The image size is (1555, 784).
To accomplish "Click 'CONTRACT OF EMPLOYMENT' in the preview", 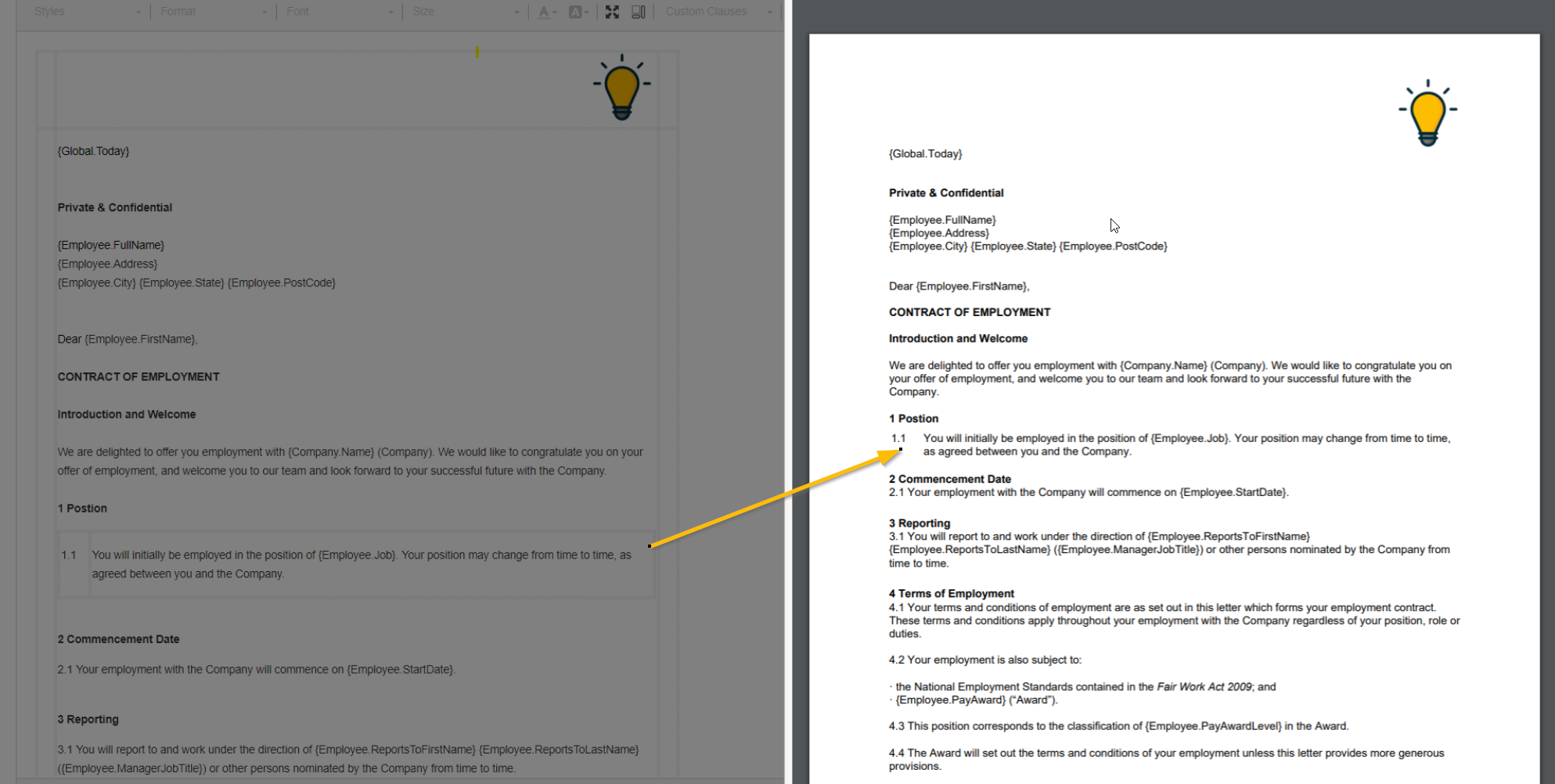I will 970,312.
